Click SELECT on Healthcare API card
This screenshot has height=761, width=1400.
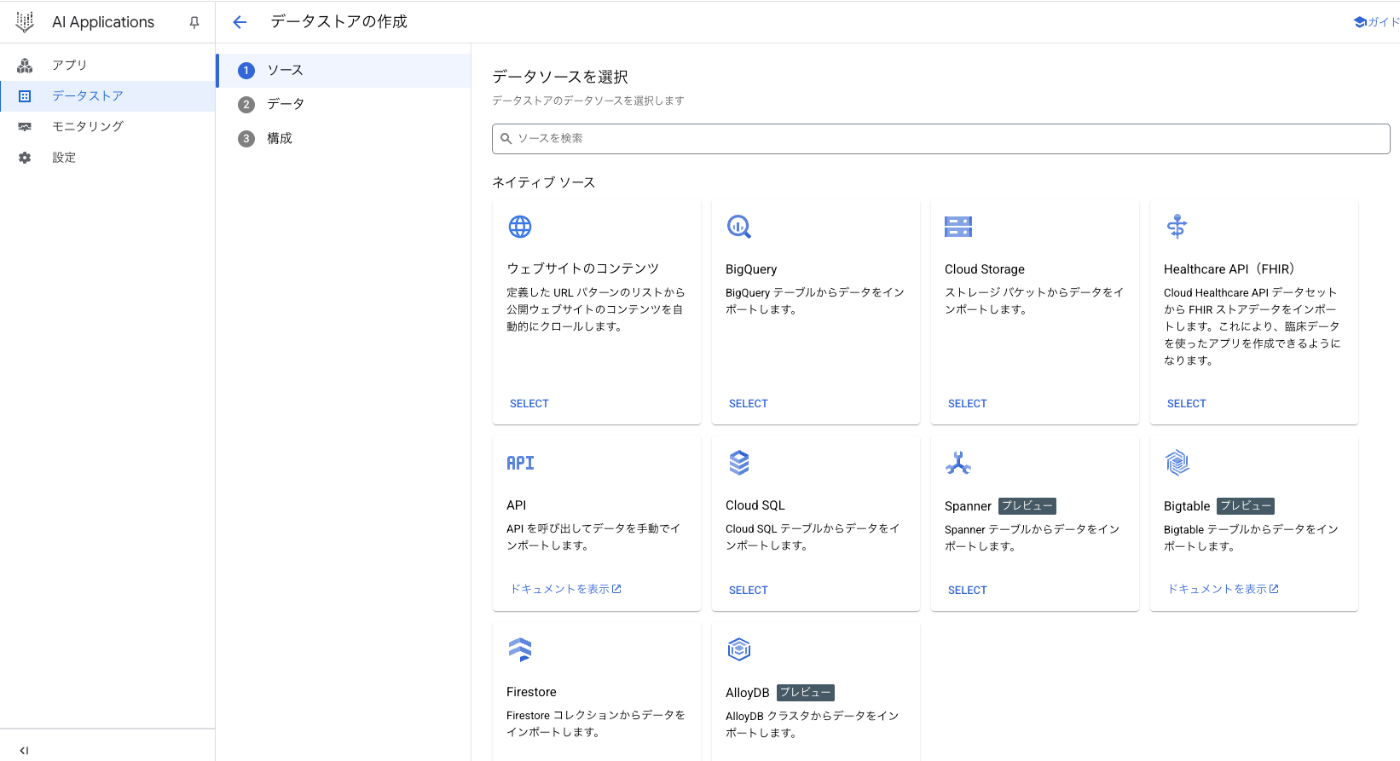pyautogui.click(x=1186, y=404)
